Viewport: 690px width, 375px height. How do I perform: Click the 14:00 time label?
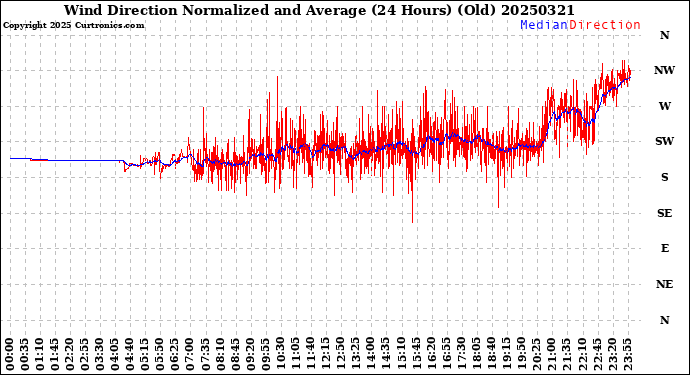point(372,354)
